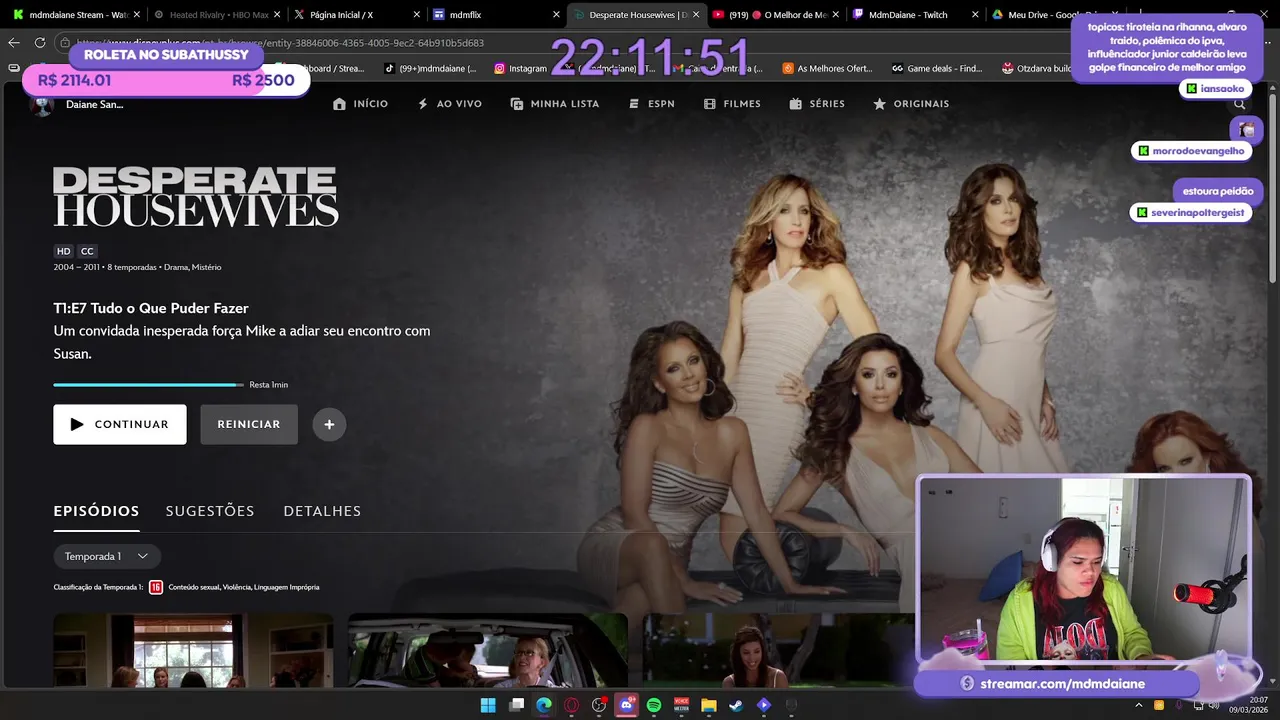Open Minha Lista in navigation
The width and height of the screenshot is (1280, 720).
pyautogui.click(x=555, y=104)
